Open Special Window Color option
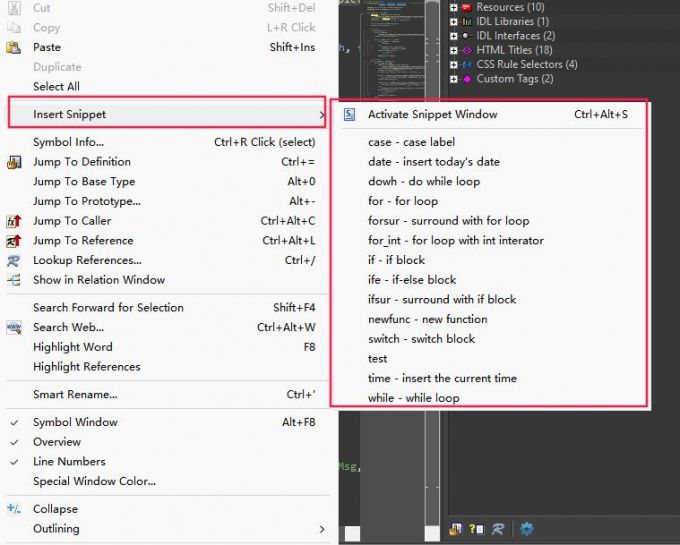This screenshot has height=545, width=680. coord(94,481)
